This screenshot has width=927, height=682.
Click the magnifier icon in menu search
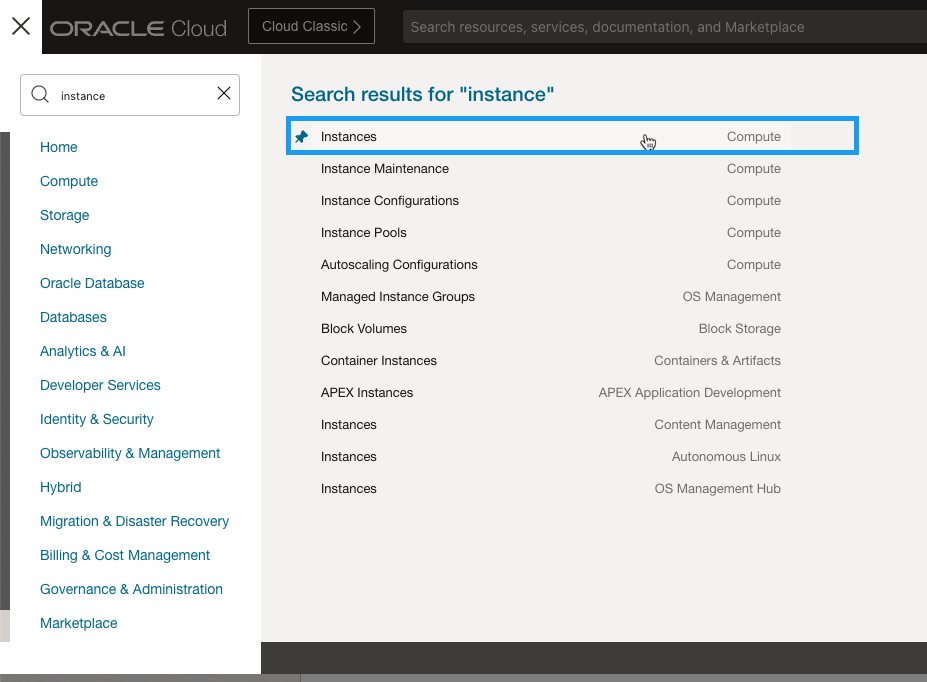click(x=40, y=95)
